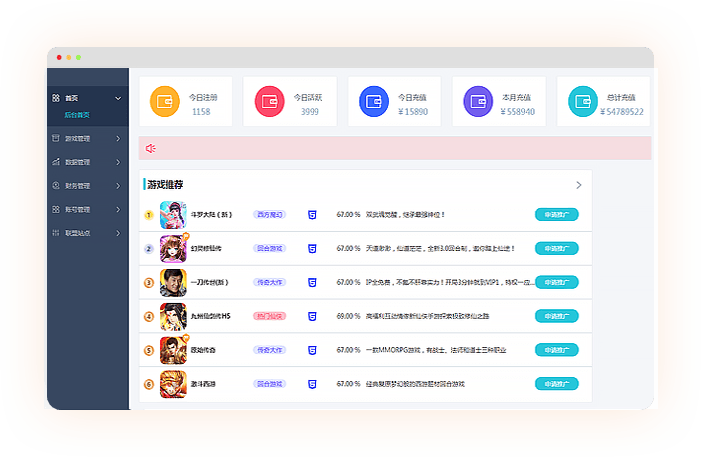Click the 热门仙侠 tag on 九州仙剑传H5
Viewport: 701px width, 457px height.
coord(270,316)
